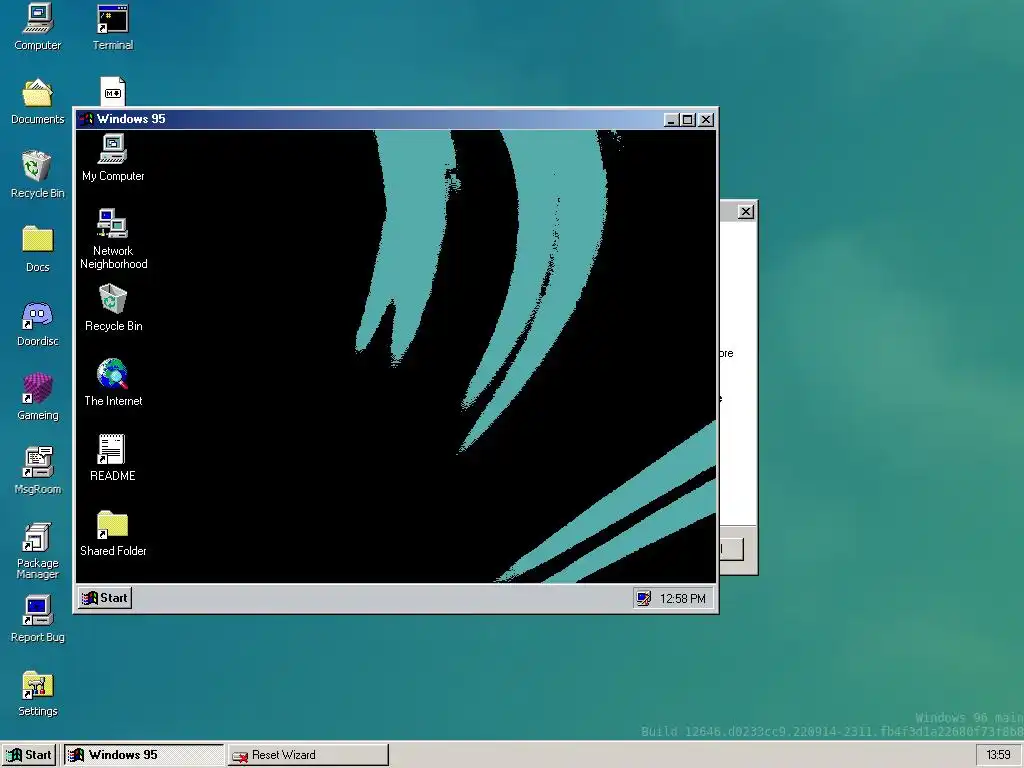Minimize the Windows 95 window

671,120
